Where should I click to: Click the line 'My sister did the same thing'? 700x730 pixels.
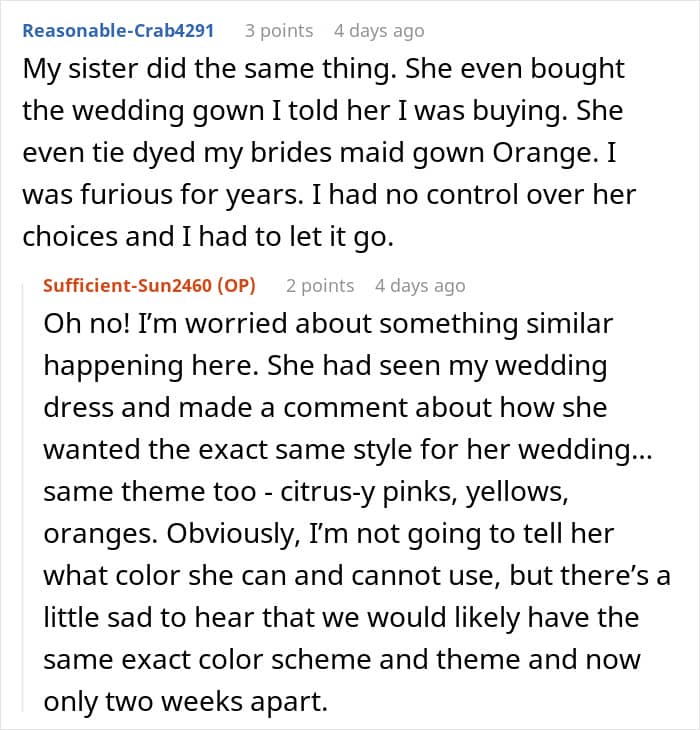coord(209,69)
